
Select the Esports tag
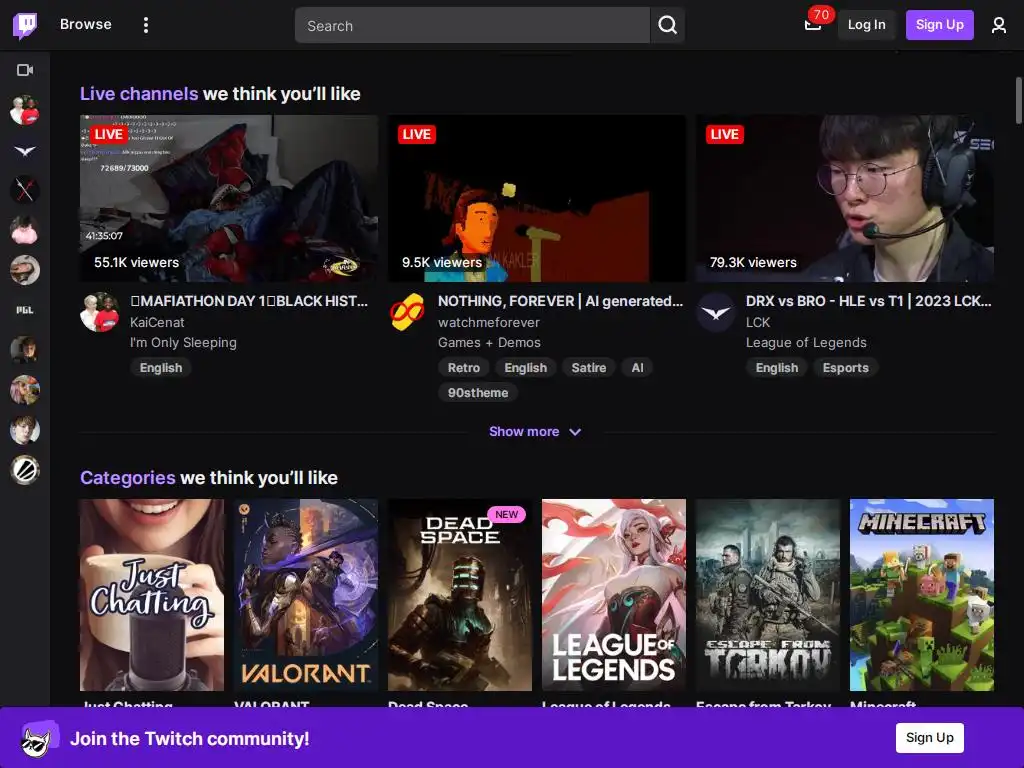point(845,368)
